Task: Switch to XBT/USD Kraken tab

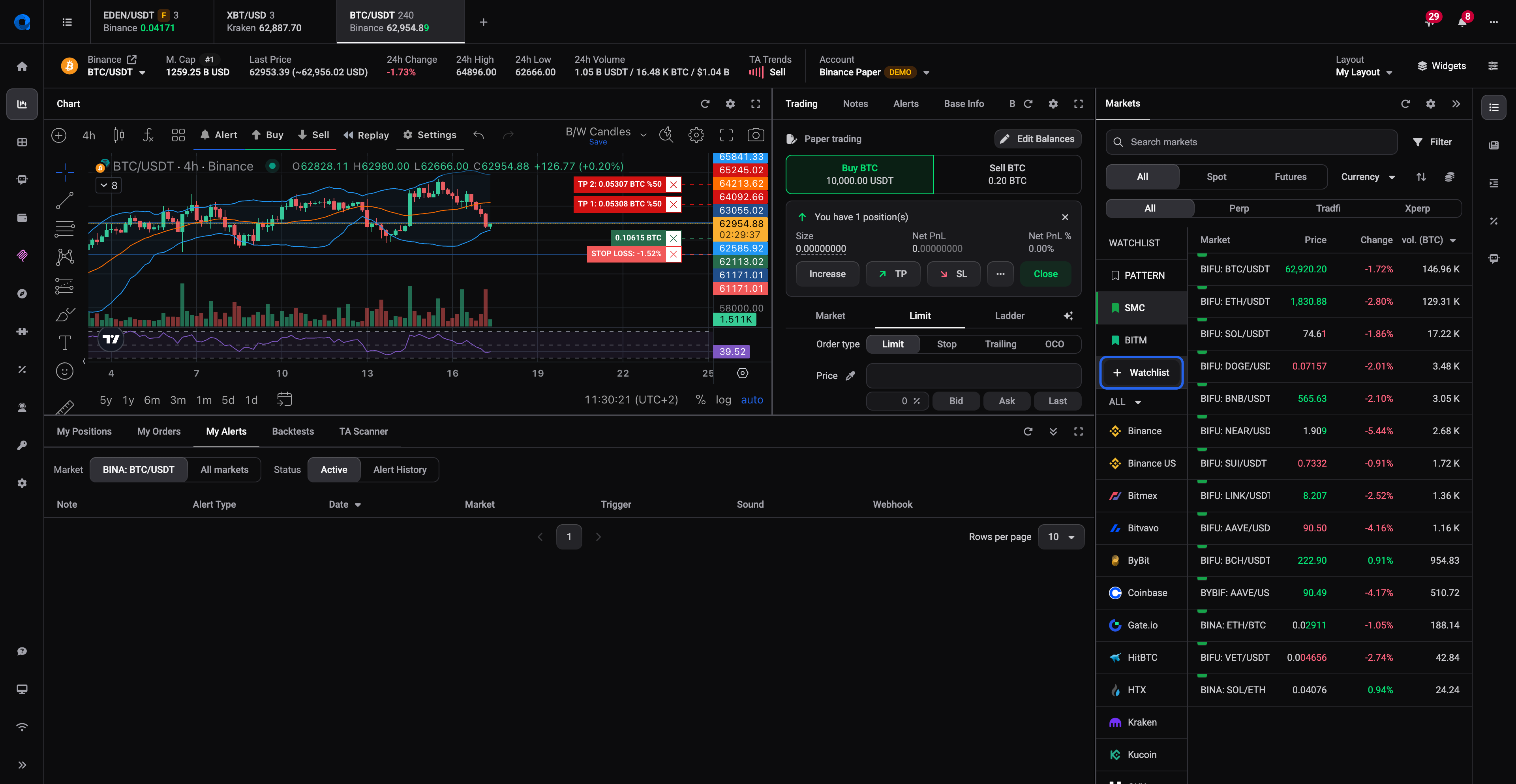Action: pos(275,22)
